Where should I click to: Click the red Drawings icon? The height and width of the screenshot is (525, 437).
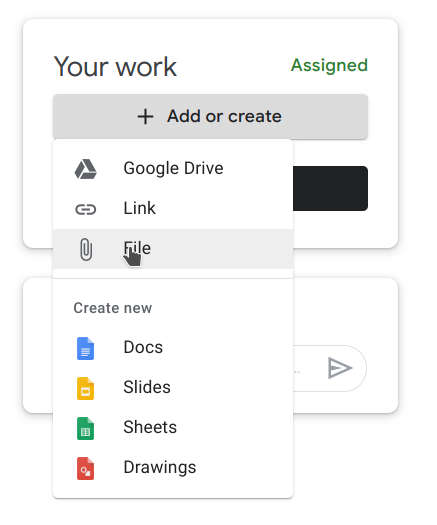(x=85, y=468)
